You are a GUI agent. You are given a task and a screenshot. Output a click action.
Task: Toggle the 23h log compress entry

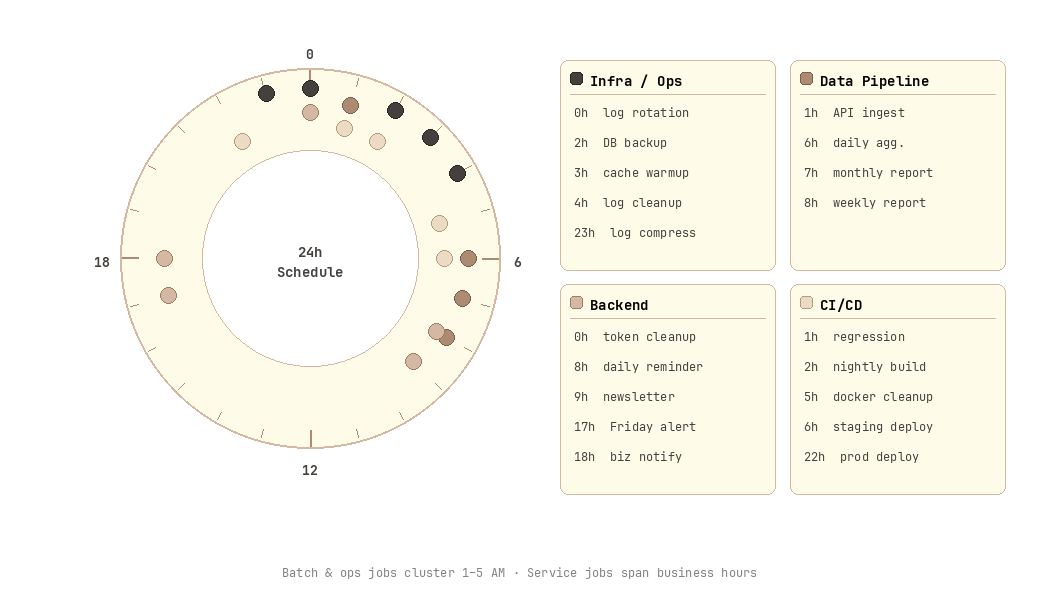tap(637, 233)
